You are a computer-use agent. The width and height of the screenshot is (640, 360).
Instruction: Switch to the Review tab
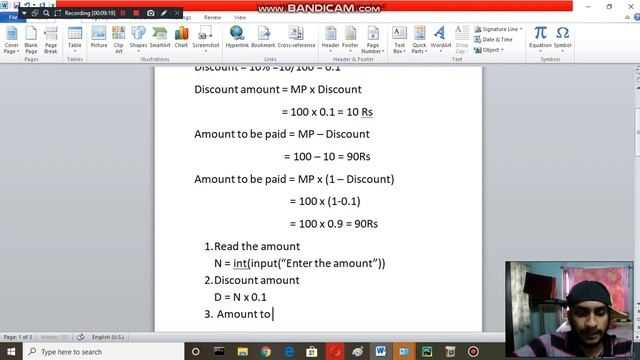212,18
